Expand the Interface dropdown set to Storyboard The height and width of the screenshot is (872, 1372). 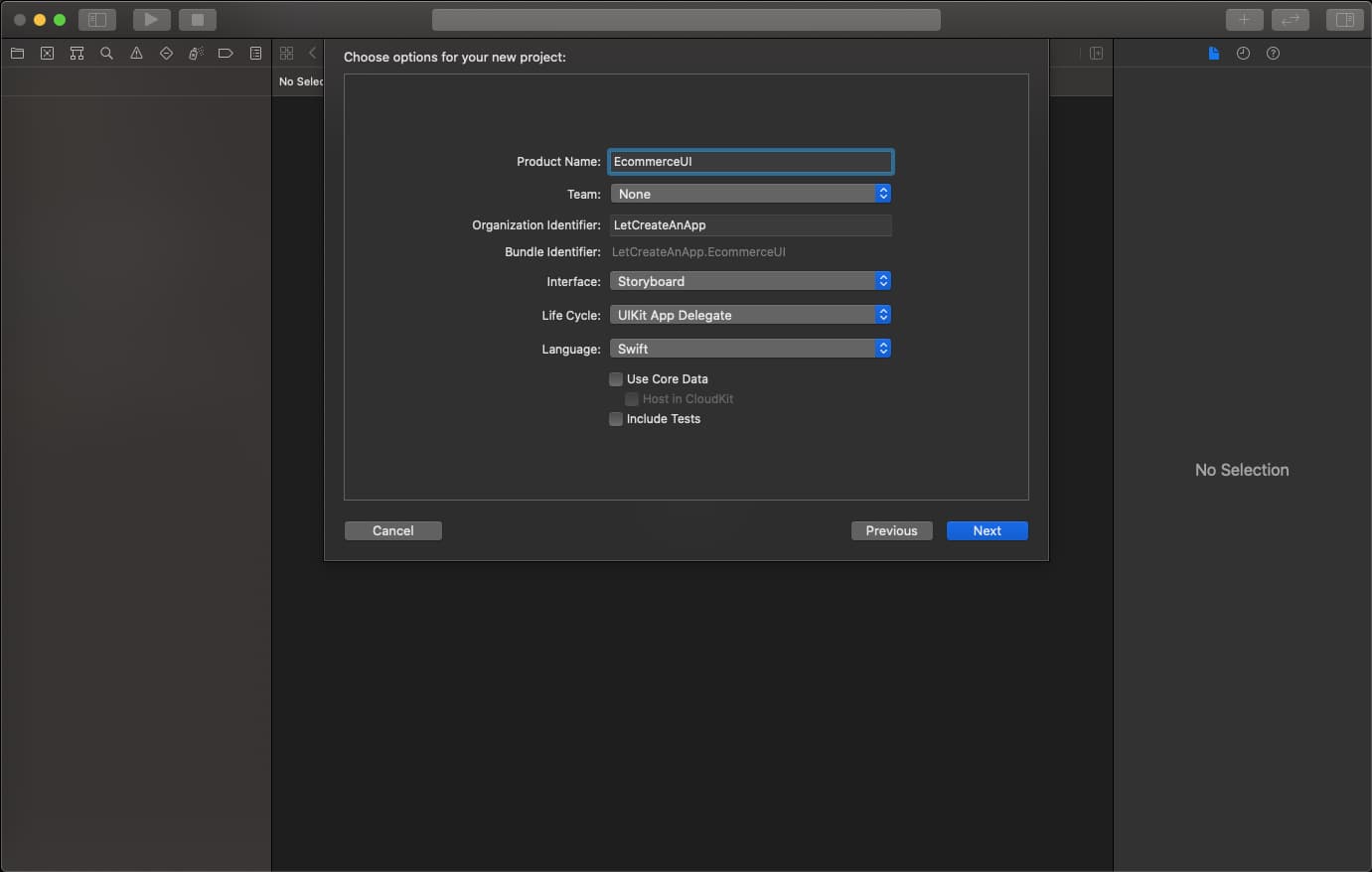point(750,282)
